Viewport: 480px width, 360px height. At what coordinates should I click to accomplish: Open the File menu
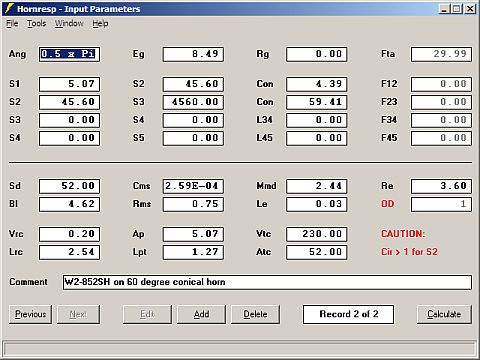click(x=12, y=24)
